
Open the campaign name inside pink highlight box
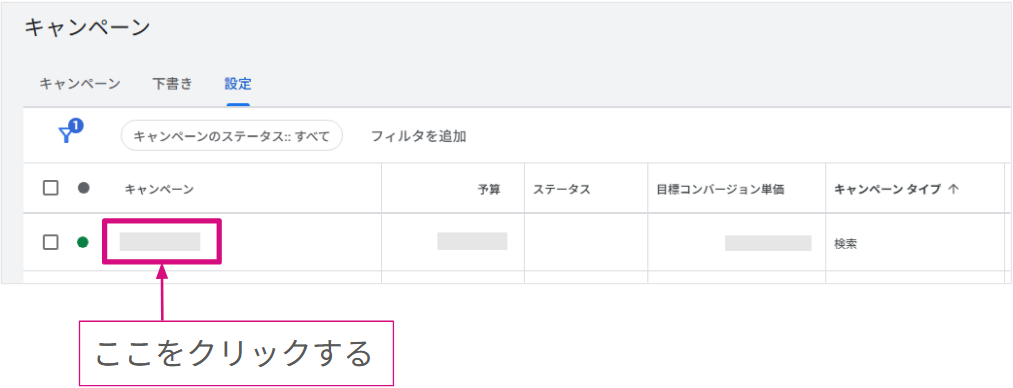160,241
